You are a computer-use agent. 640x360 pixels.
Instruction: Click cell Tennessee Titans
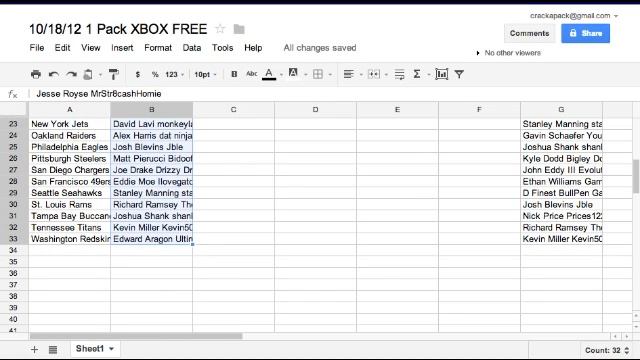(69, 227)
